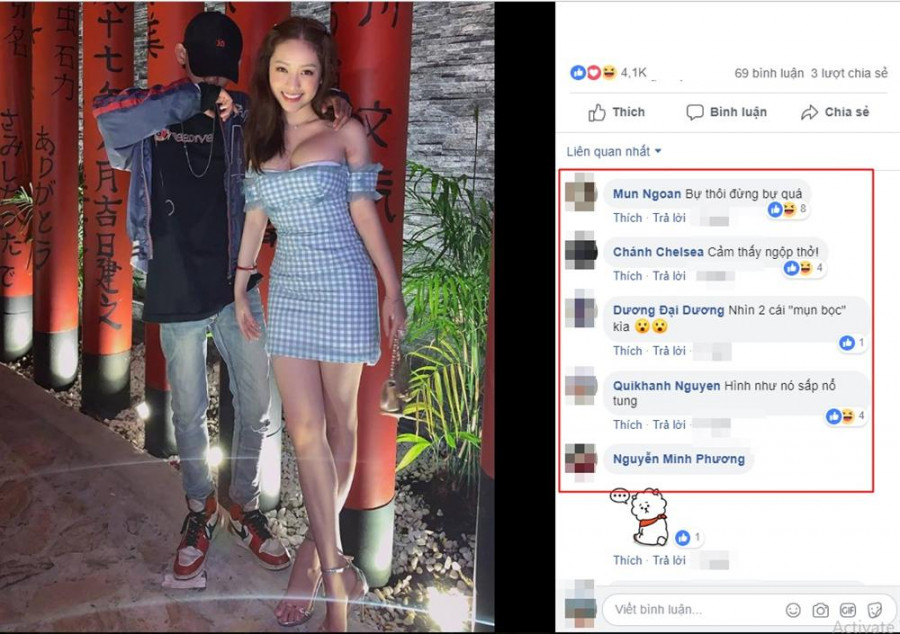Image resolution: width=900 pixels, height=634 pixels.
Task: Open Chánh Chelsea's profile link
Action: [x=658, y=252]
